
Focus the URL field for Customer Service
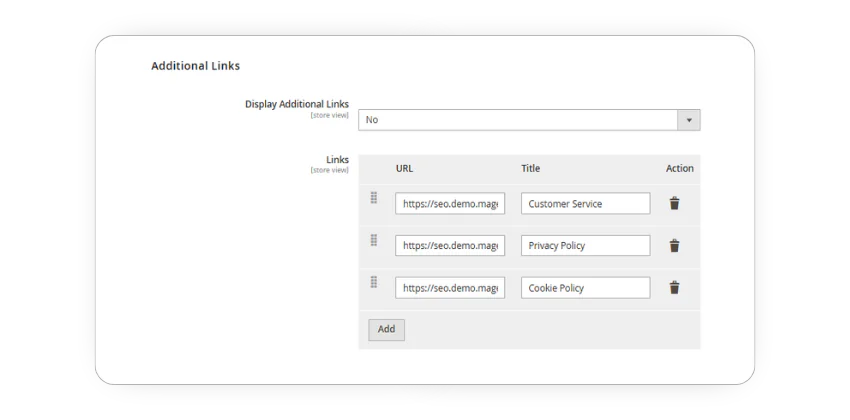[450, 204]
